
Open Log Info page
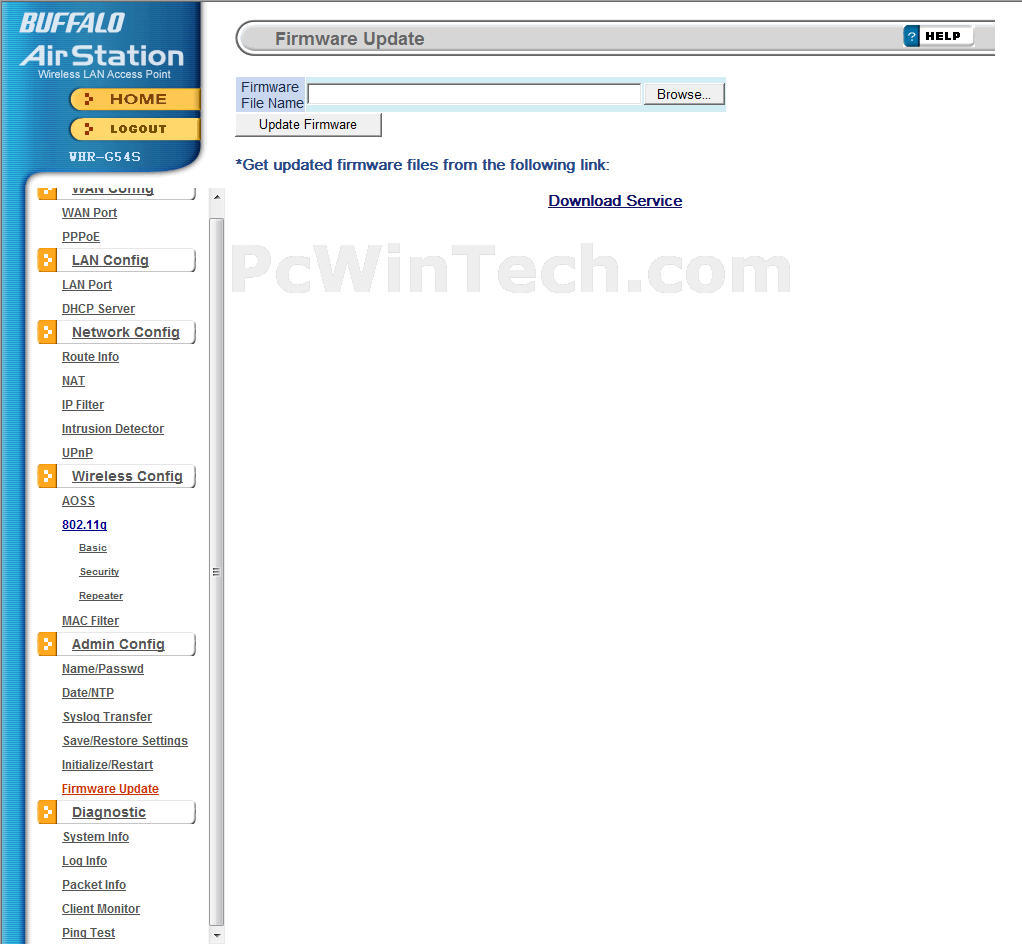[84, 861]
